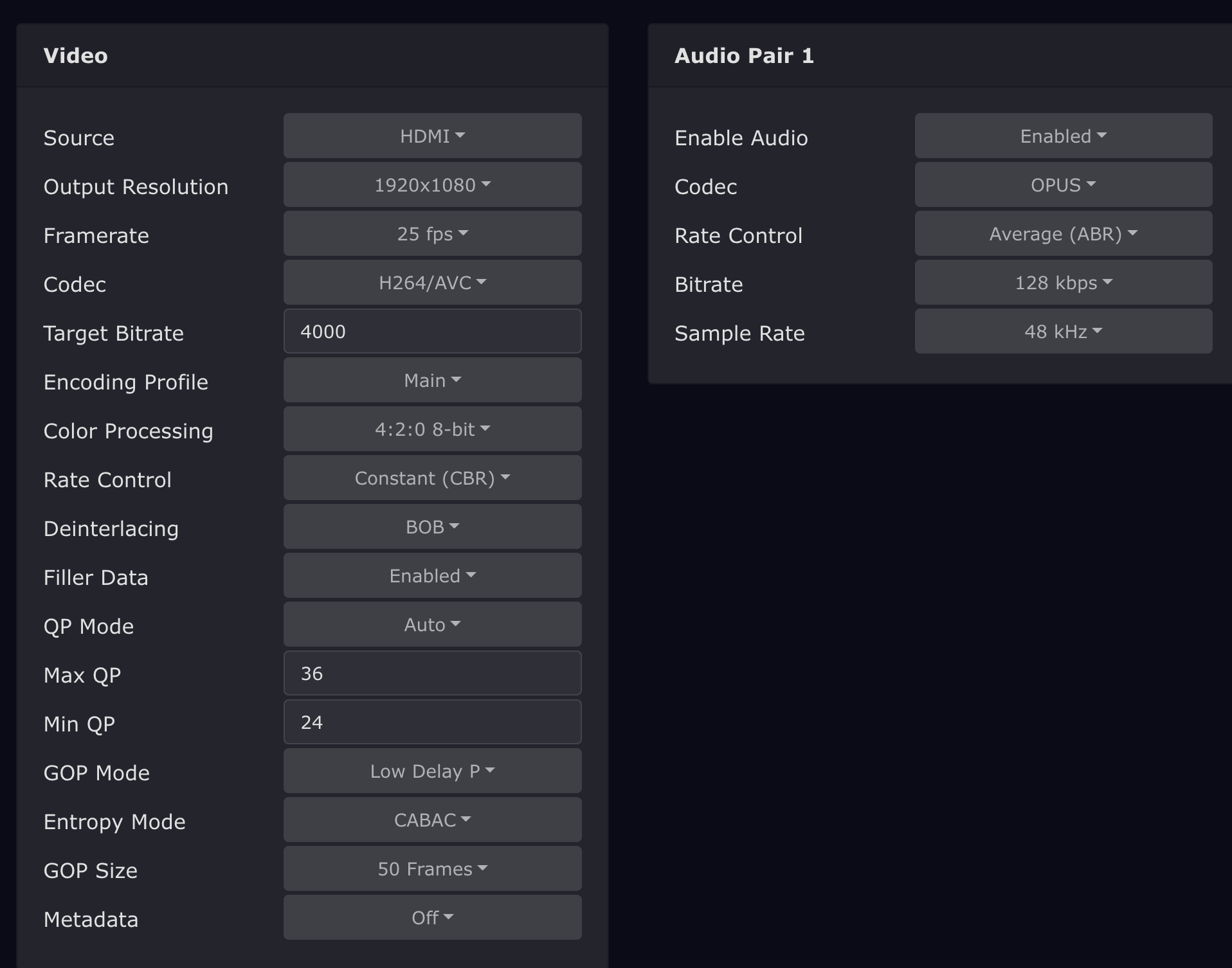Select the Deinterlacing BOB dropdown
The image size is (1232, 968).
(432, 527)
